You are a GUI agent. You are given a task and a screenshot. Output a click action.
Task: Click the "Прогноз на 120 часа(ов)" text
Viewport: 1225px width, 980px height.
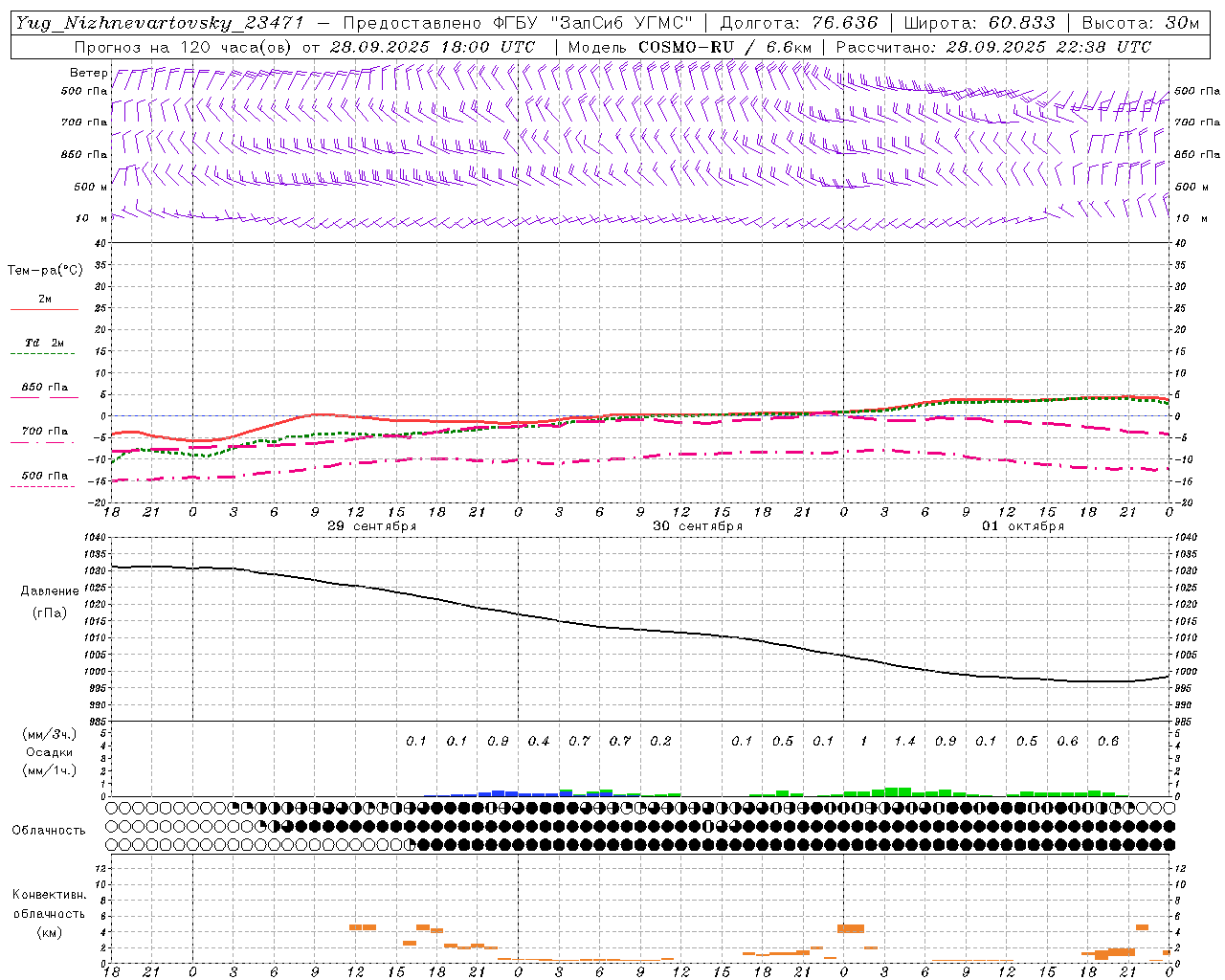coord(185,47)
